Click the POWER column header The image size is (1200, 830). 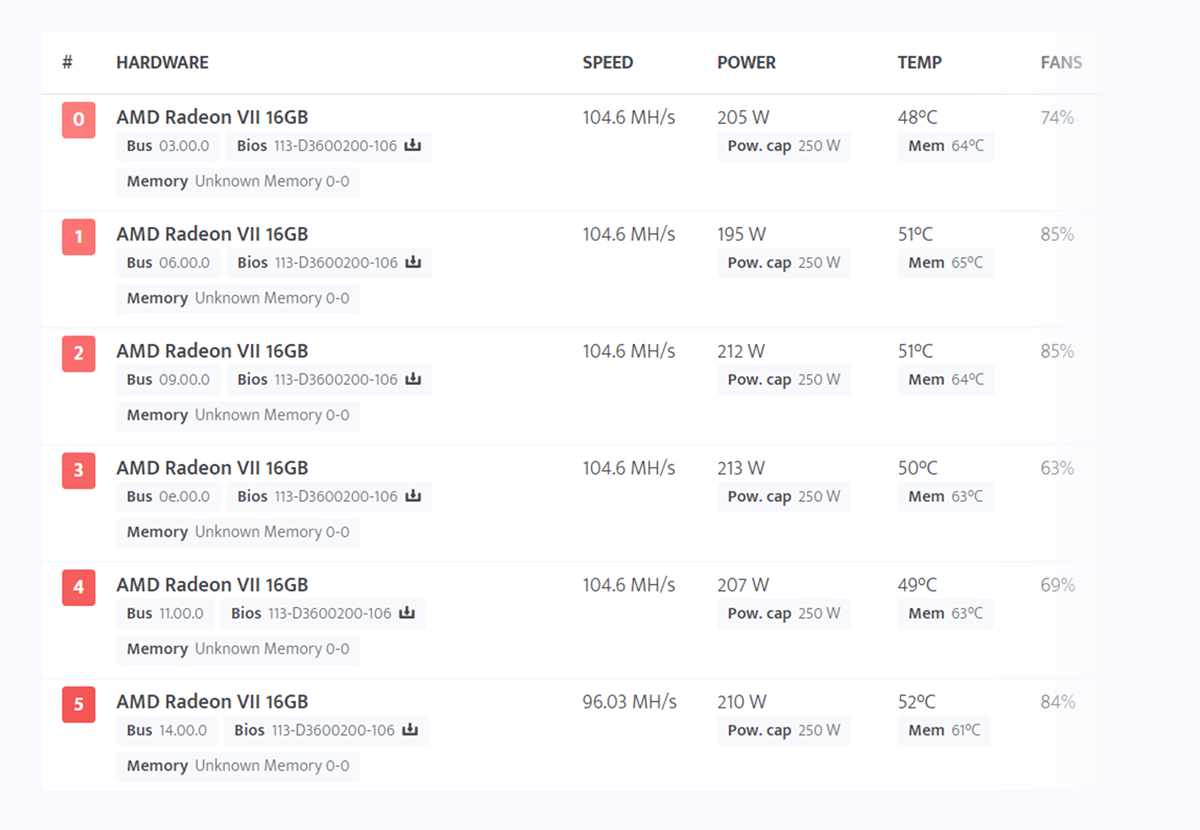click(746, 62)
